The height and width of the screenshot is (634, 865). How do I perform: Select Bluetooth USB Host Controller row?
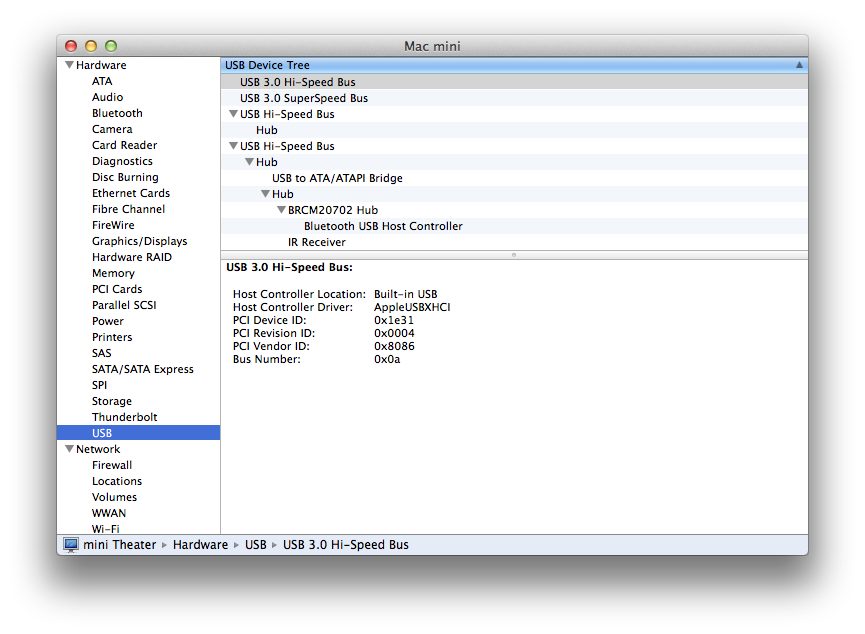[x=514, y=226]
